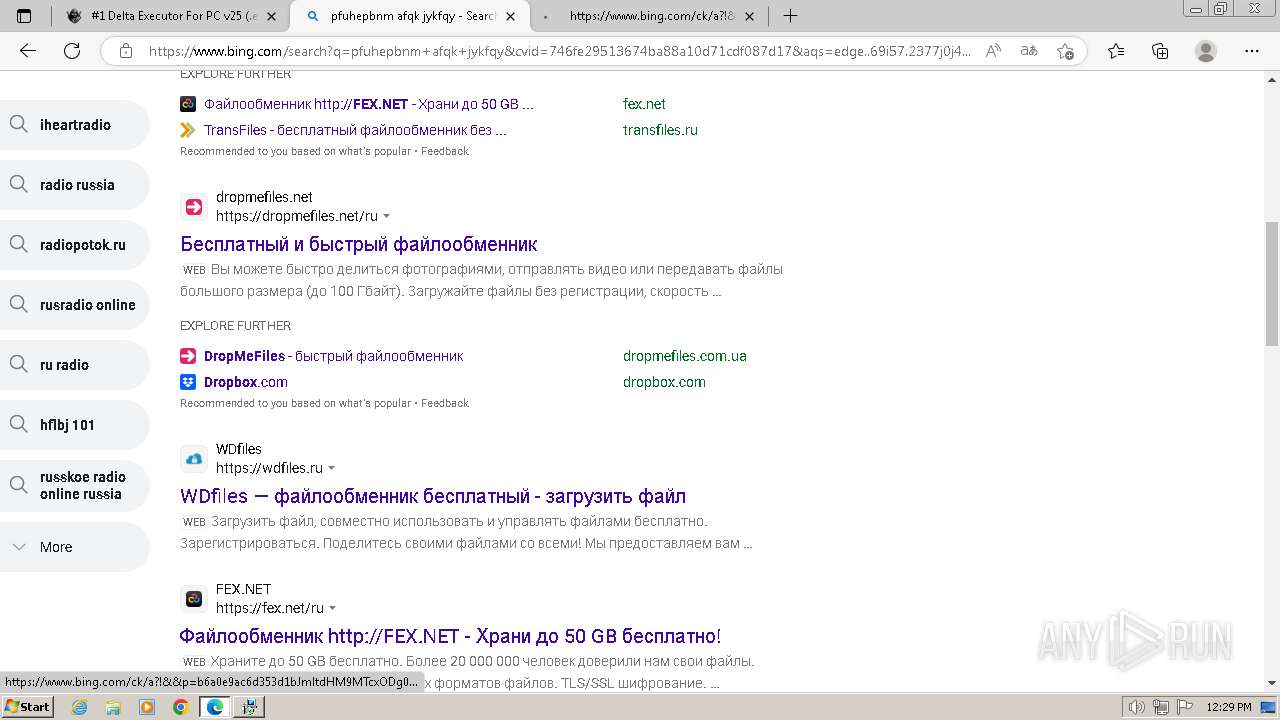Open DropMeFiles быстрый файлообменник link
The width and height of the screenshot is (1280, 720).
pos(333,356)
